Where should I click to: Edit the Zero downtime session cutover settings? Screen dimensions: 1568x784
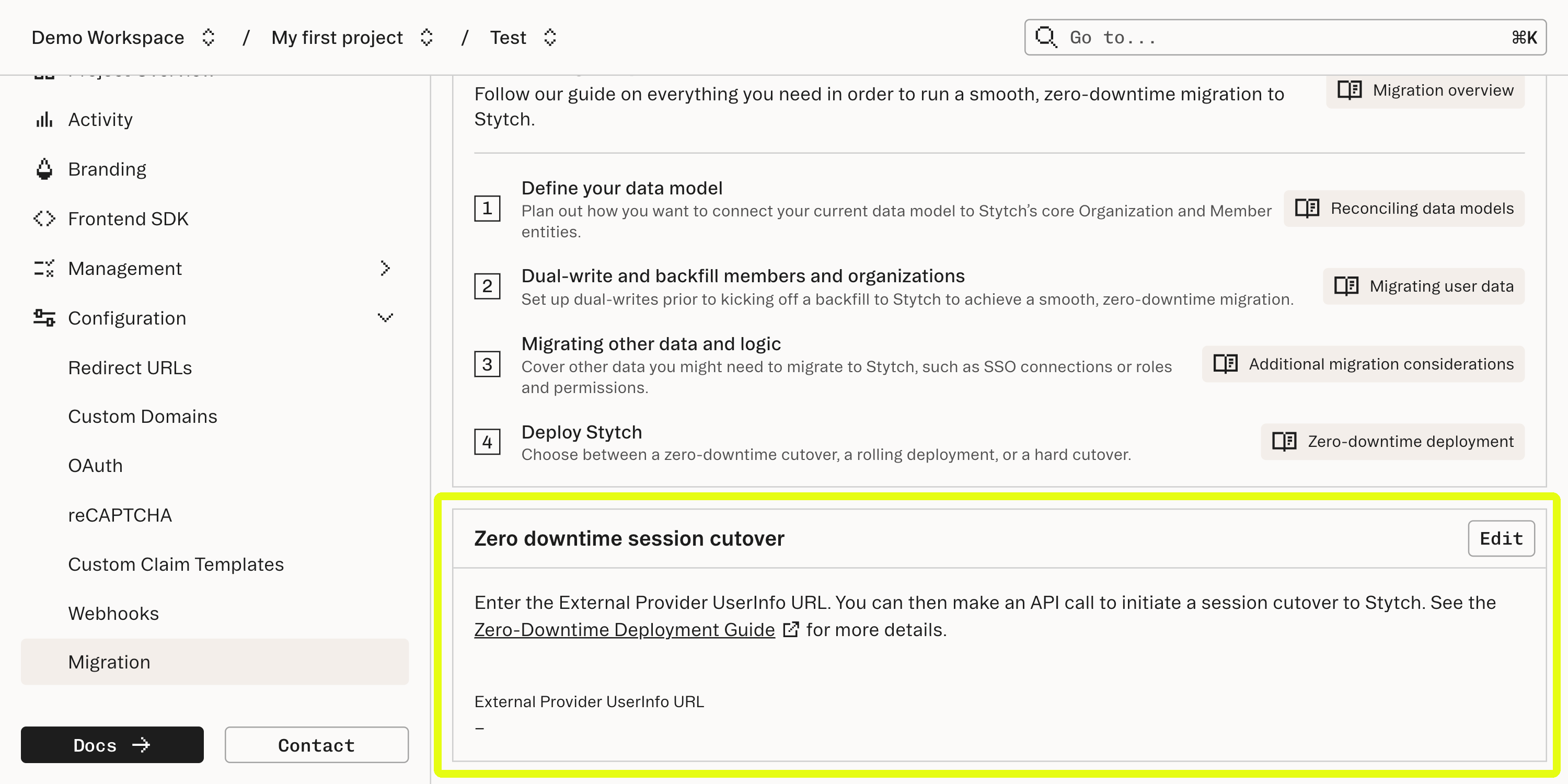(1501, 538)
